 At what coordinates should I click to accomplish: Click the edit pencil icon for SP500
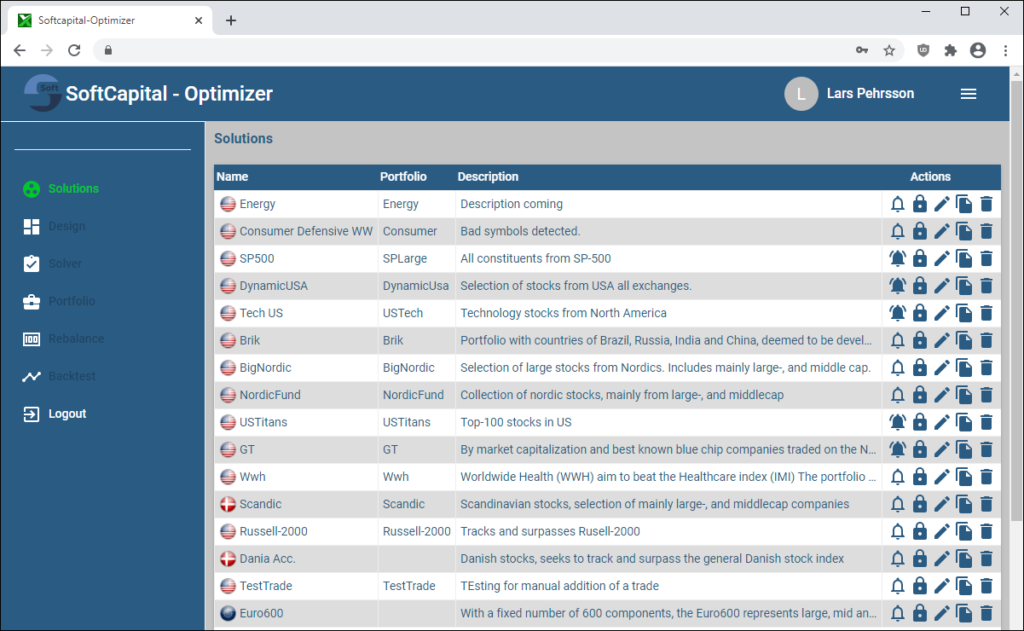[942, 259]
